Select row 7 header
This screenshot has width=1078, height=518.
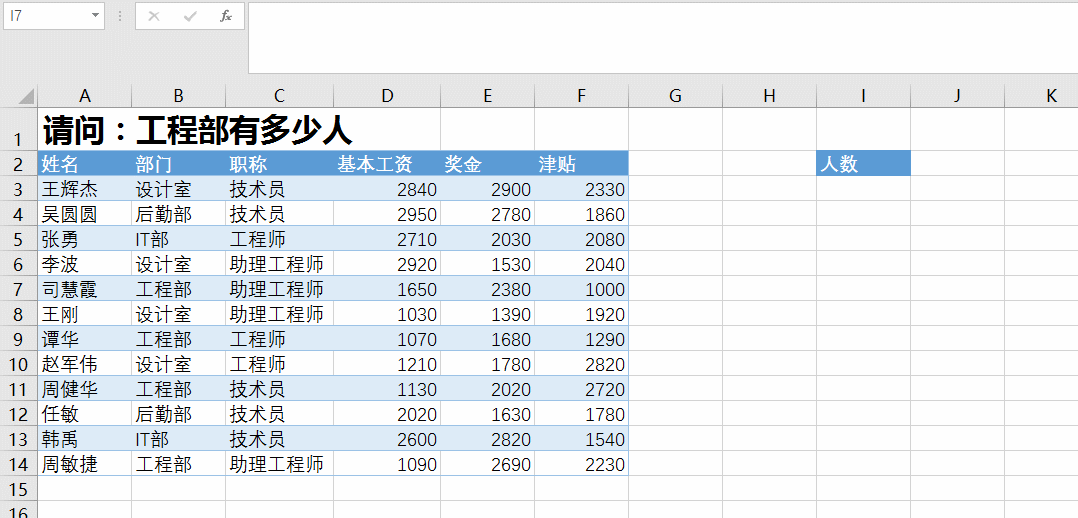[18, 289]
